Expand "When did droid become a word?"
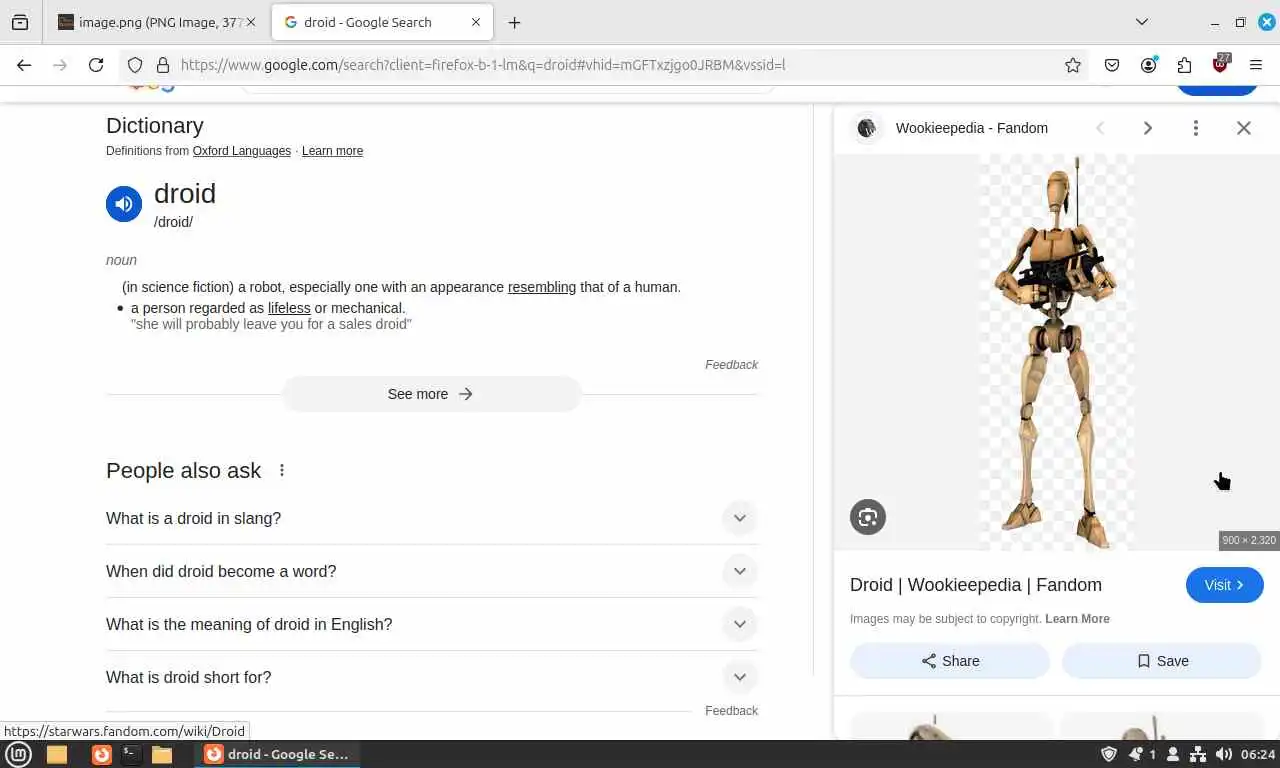Viewport: 1280px width, 768px height. coord(432,571)
